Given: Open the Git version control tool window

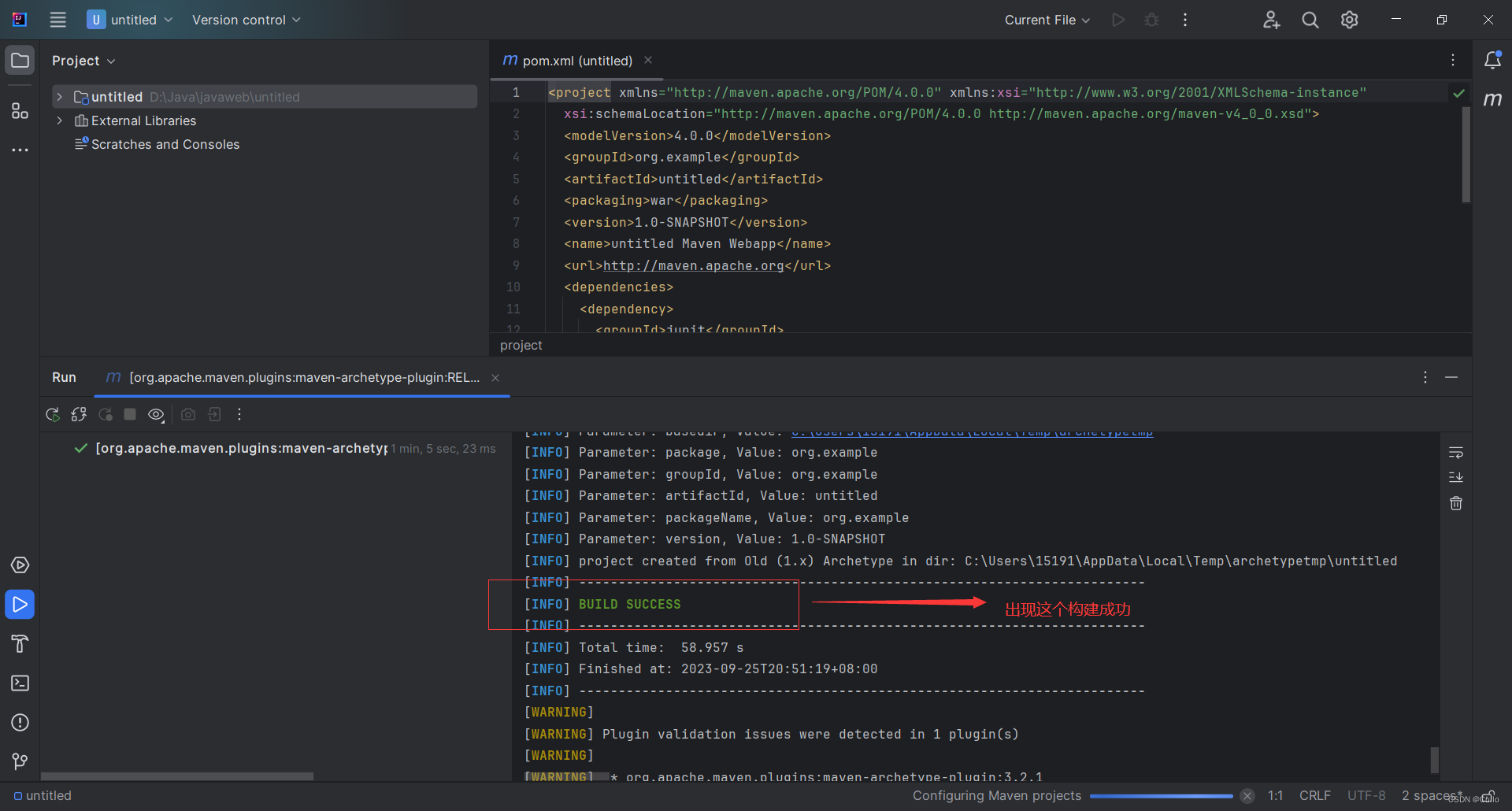Looking at the screenshot, I should 20,761.
